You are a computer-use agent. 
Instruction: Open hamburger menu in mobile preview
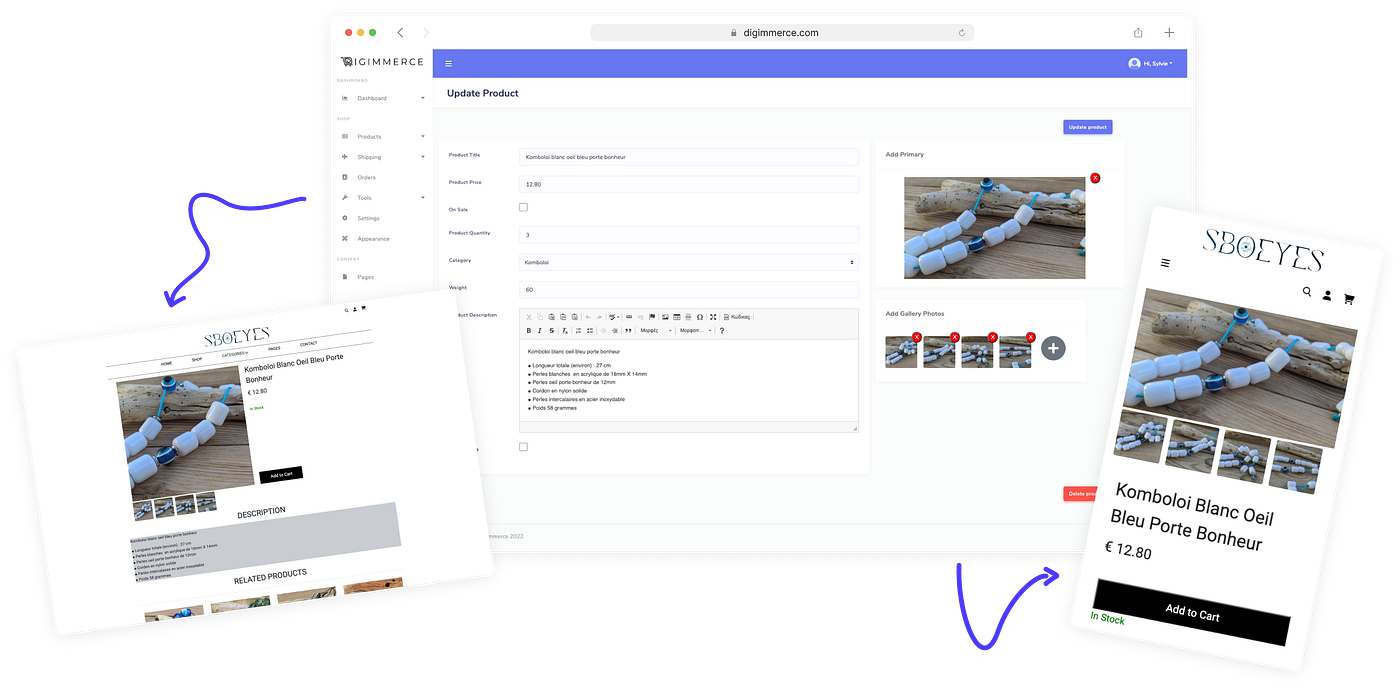click(1165, 264)
